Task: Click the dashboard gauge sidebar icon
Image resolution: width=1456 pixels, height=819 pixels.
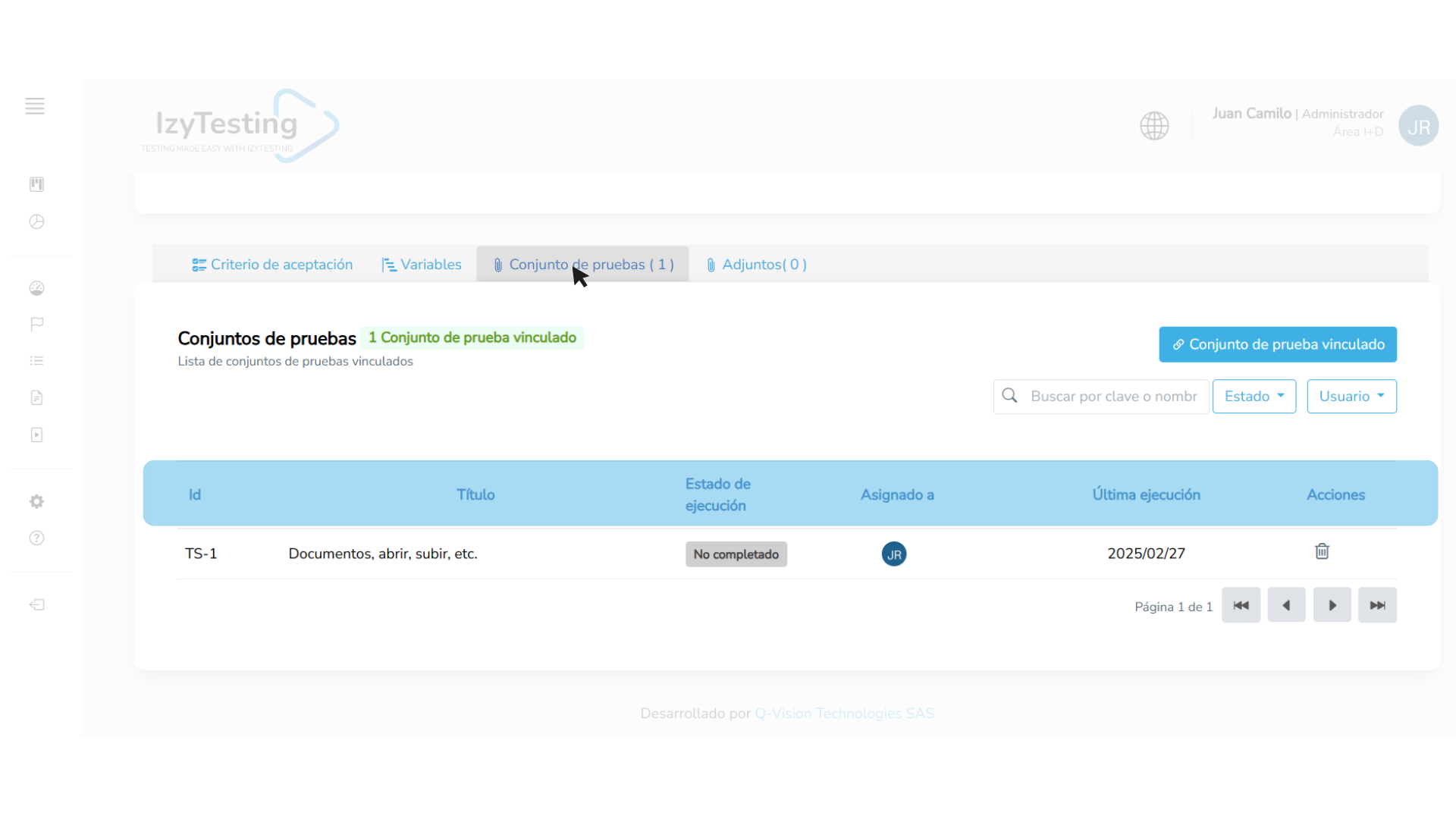Action: click(x=36, y=288)
